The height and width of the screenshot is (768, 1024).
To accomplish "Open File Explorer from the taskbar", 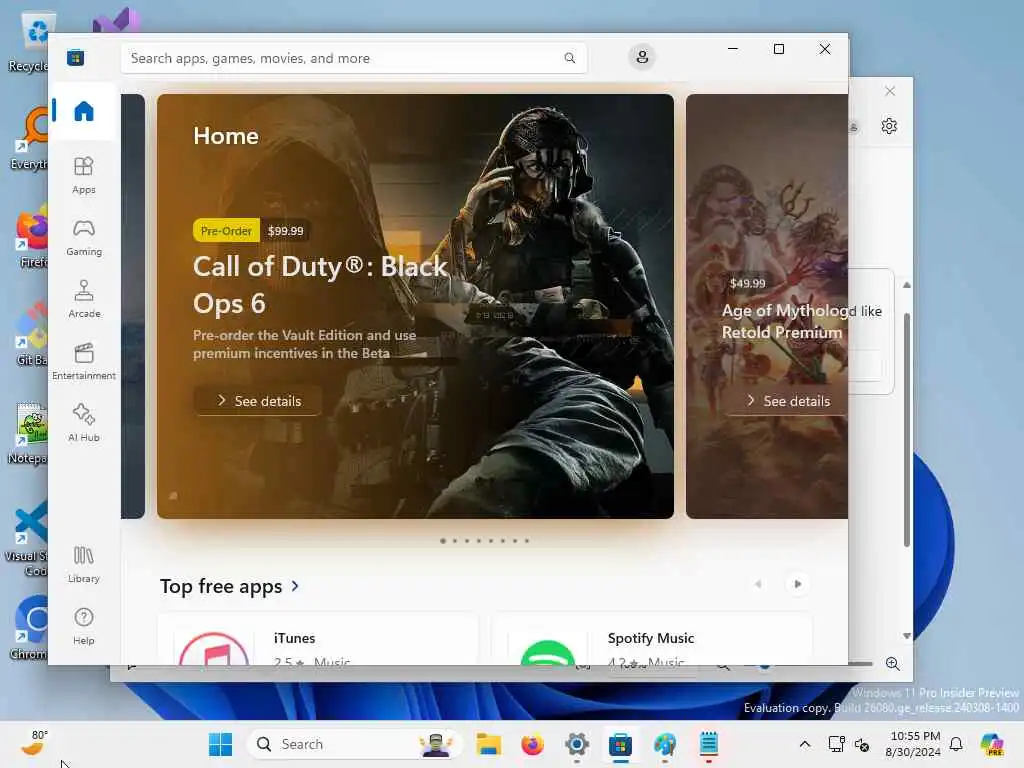I will point(488,744).
